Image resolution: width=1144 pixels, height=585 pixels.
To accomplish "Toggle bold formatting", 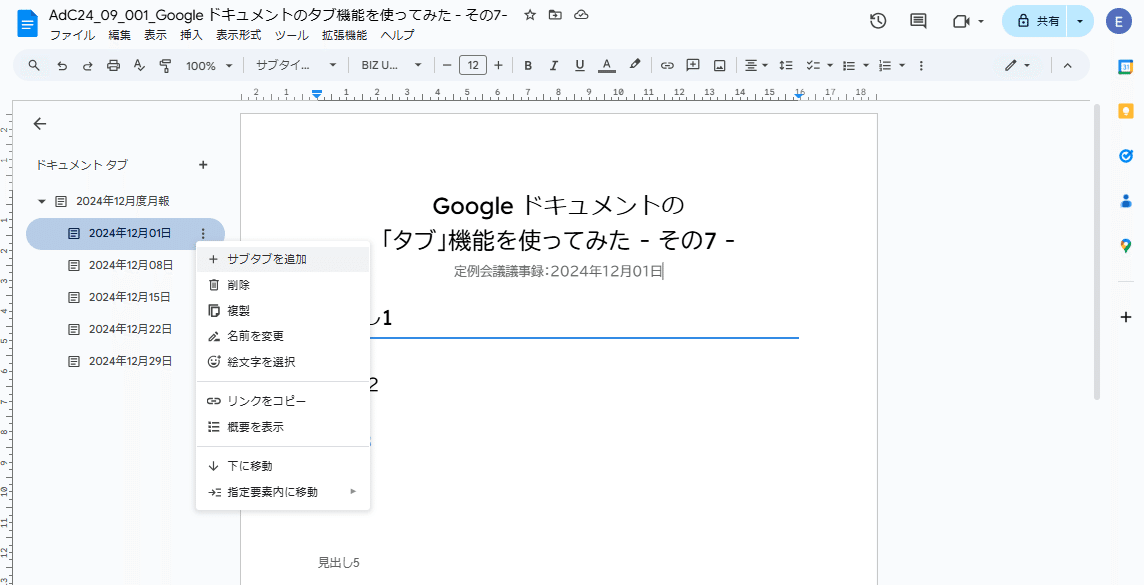I will pyautogui.click(x=528, y=66).
